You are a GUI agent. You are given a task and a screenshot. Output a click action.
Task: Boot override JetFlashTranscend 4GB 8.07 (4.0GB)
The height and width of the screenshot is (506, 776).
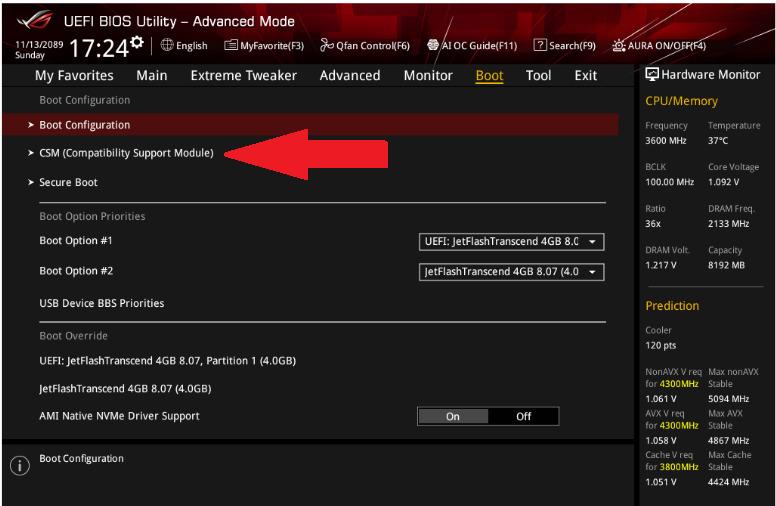point(125,389)
